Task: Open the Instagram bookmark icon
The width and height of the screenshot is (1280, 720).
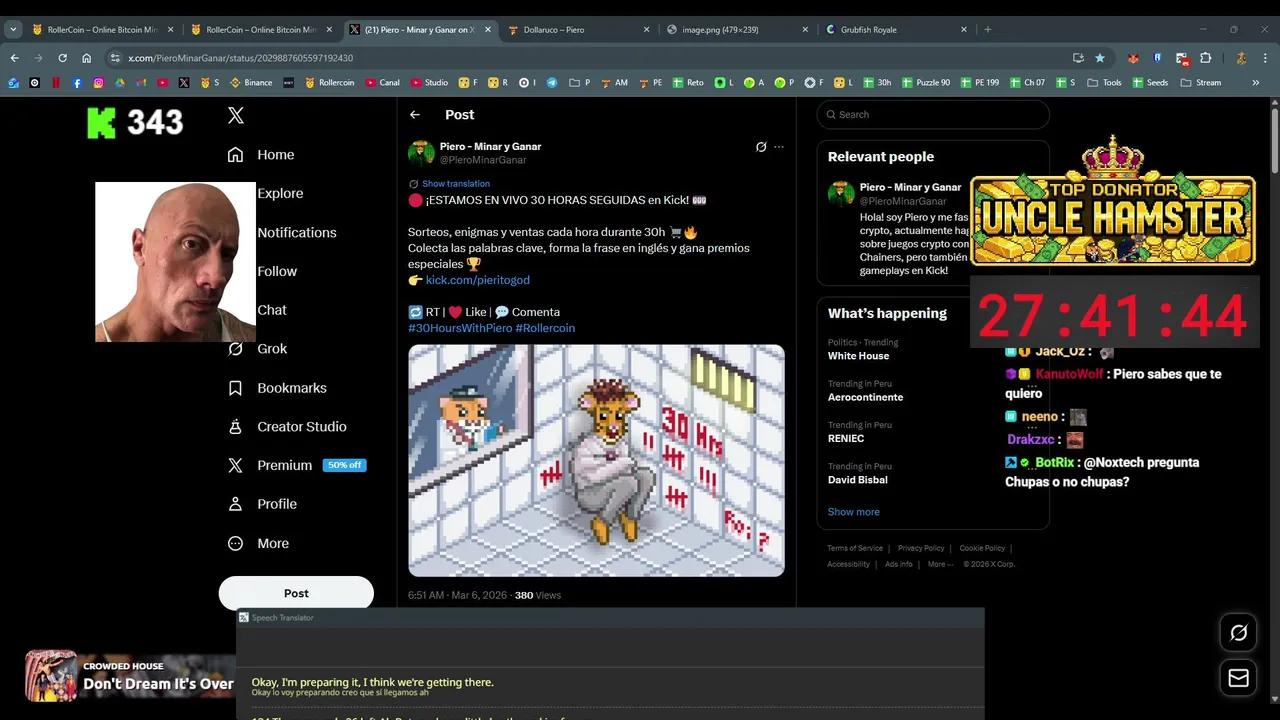Action: point(98,83)
